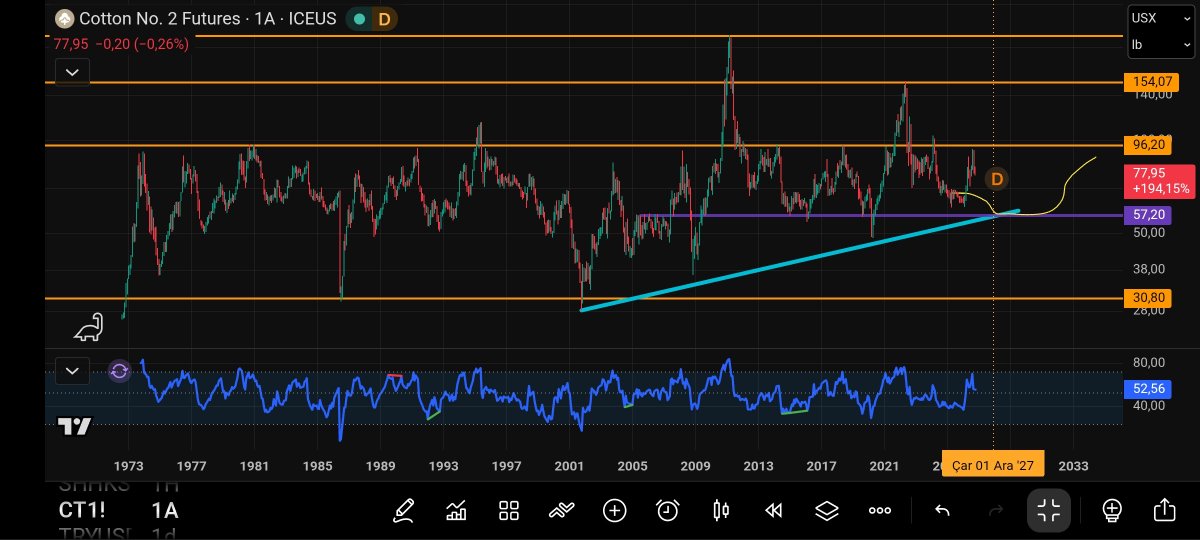Select the cyan ascending trendline
1200x540 pixels.
point(800,260)
